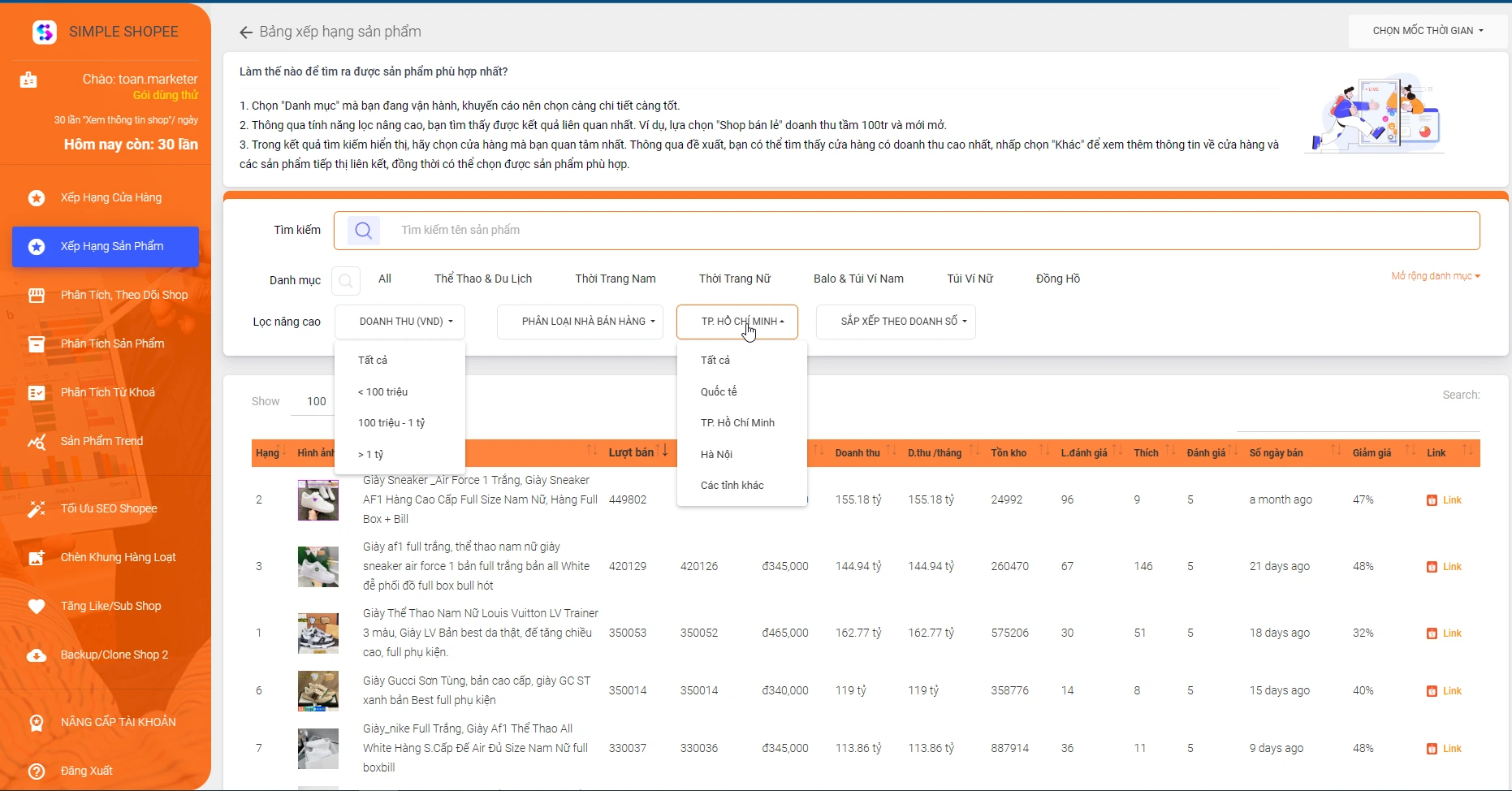
Task: Click the heart icon of Tăng Like/Sub Shop
Action: 37,606
